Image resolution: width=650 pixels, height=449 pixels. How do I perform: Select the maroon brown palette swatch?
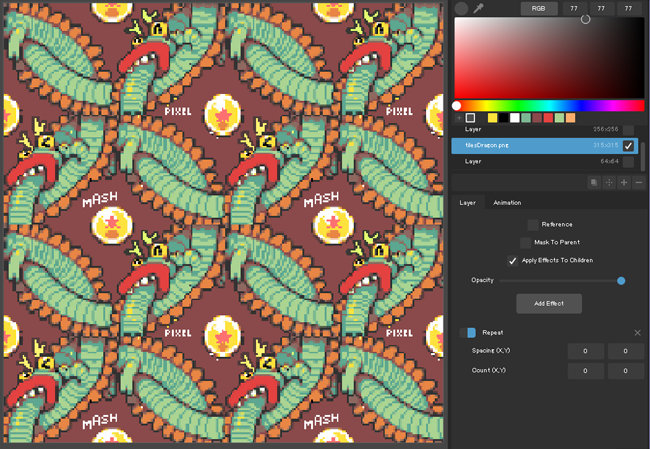click(537, 118)
